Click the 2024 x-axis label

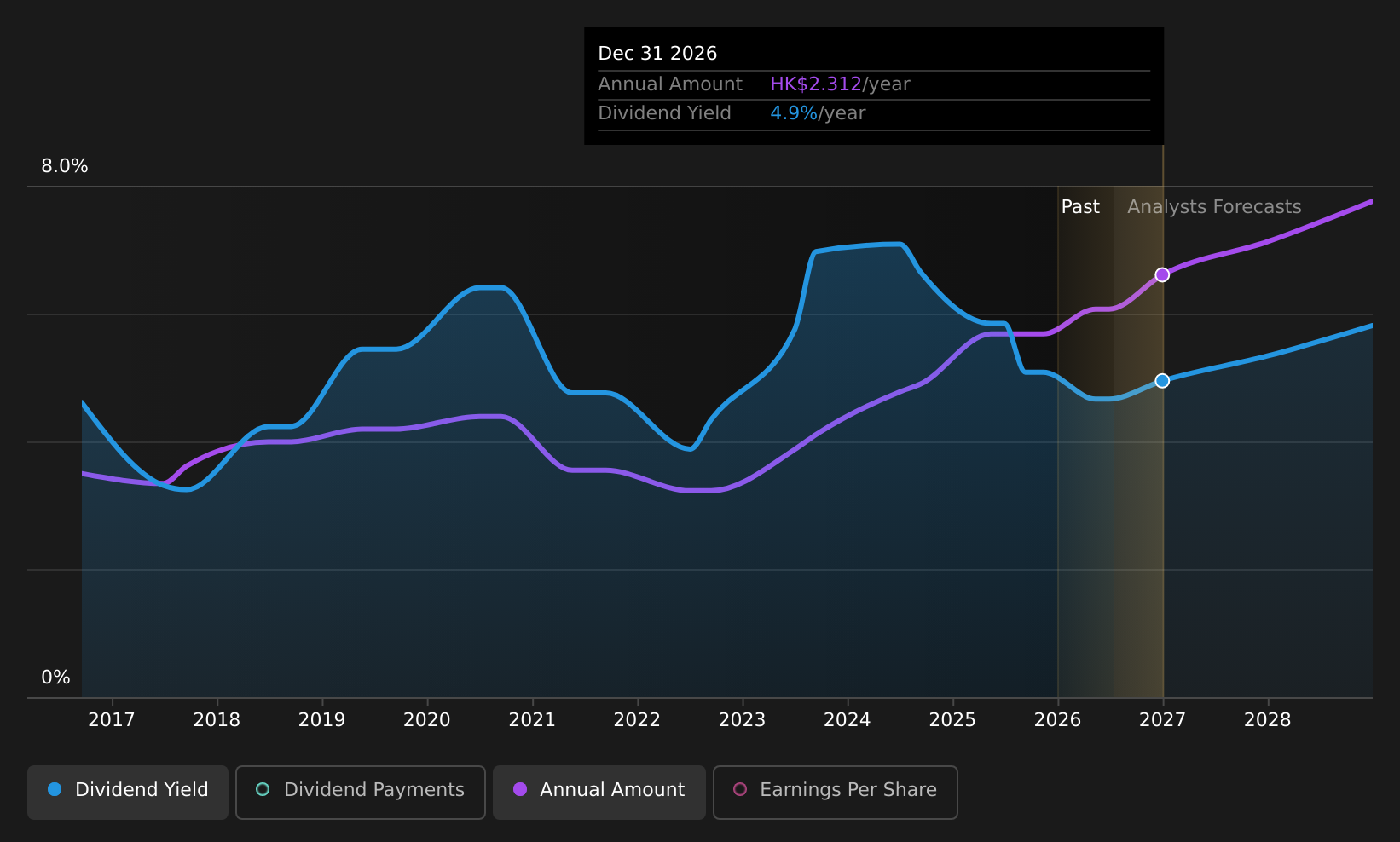click(x=848, y=720)
